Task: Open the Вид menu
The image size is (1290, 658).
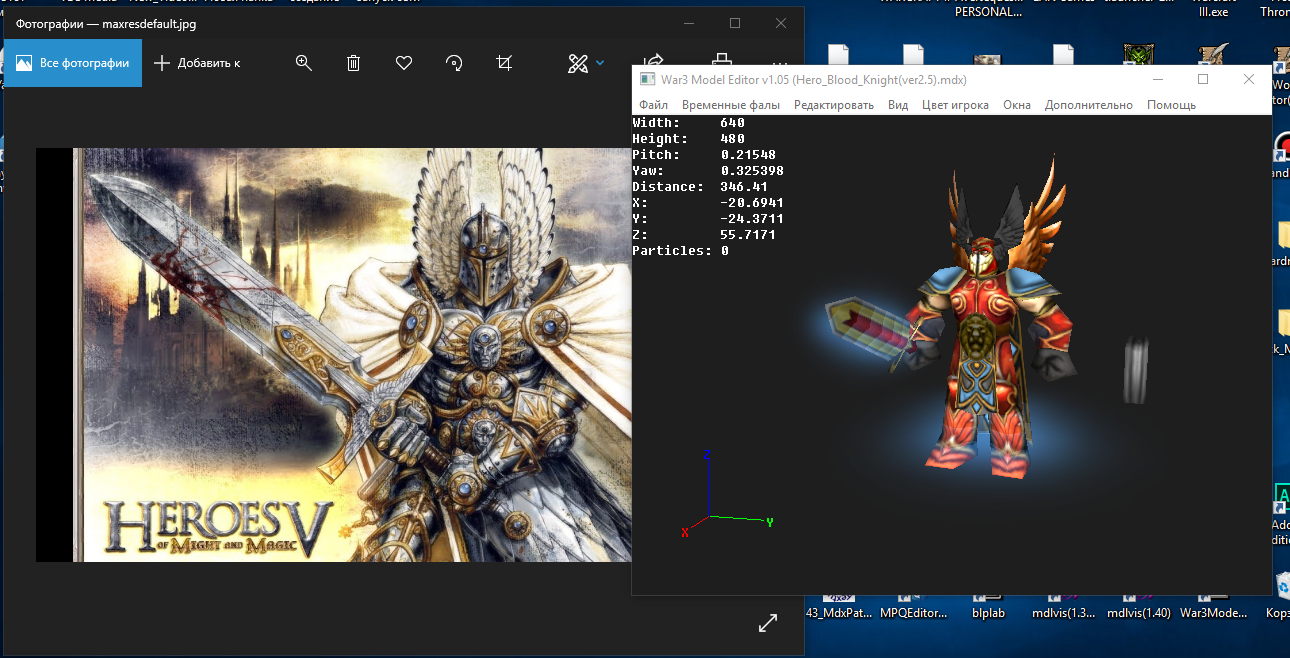Action: 898,105
